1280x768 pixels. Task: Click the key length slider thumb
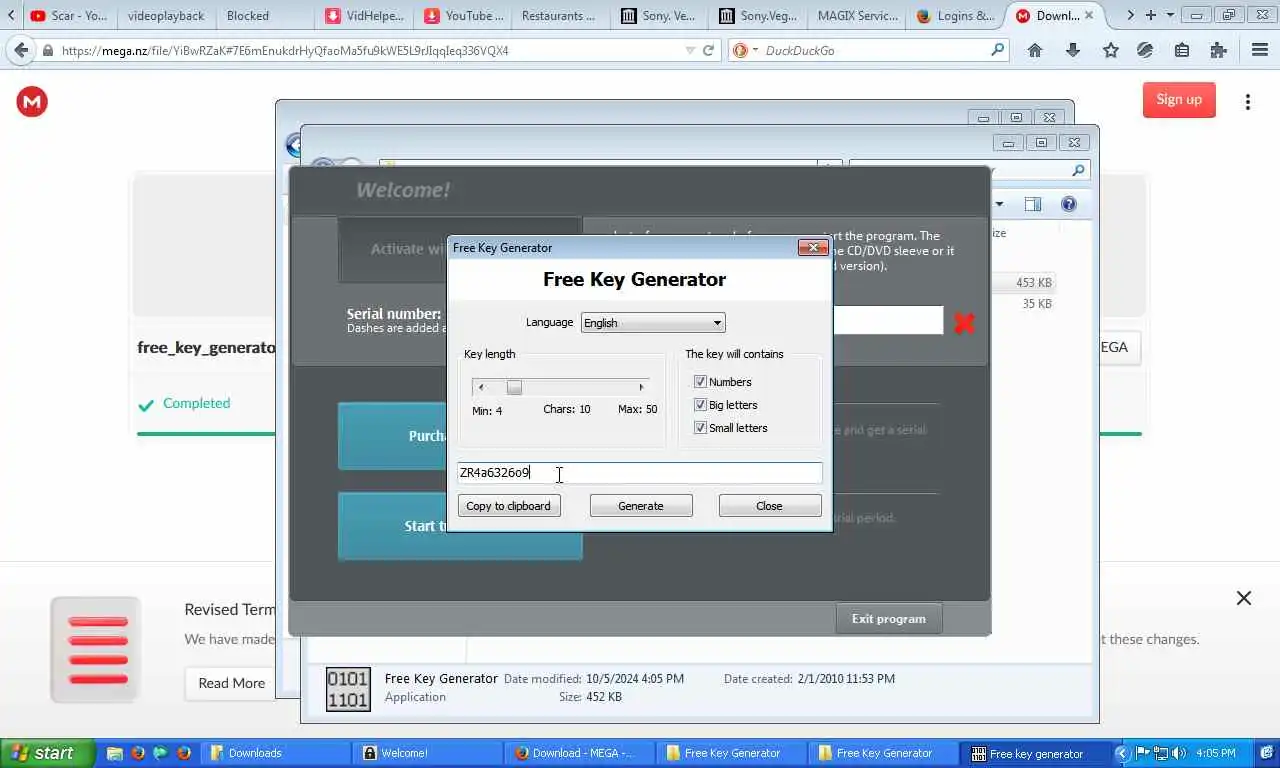[x=514, y=387]
